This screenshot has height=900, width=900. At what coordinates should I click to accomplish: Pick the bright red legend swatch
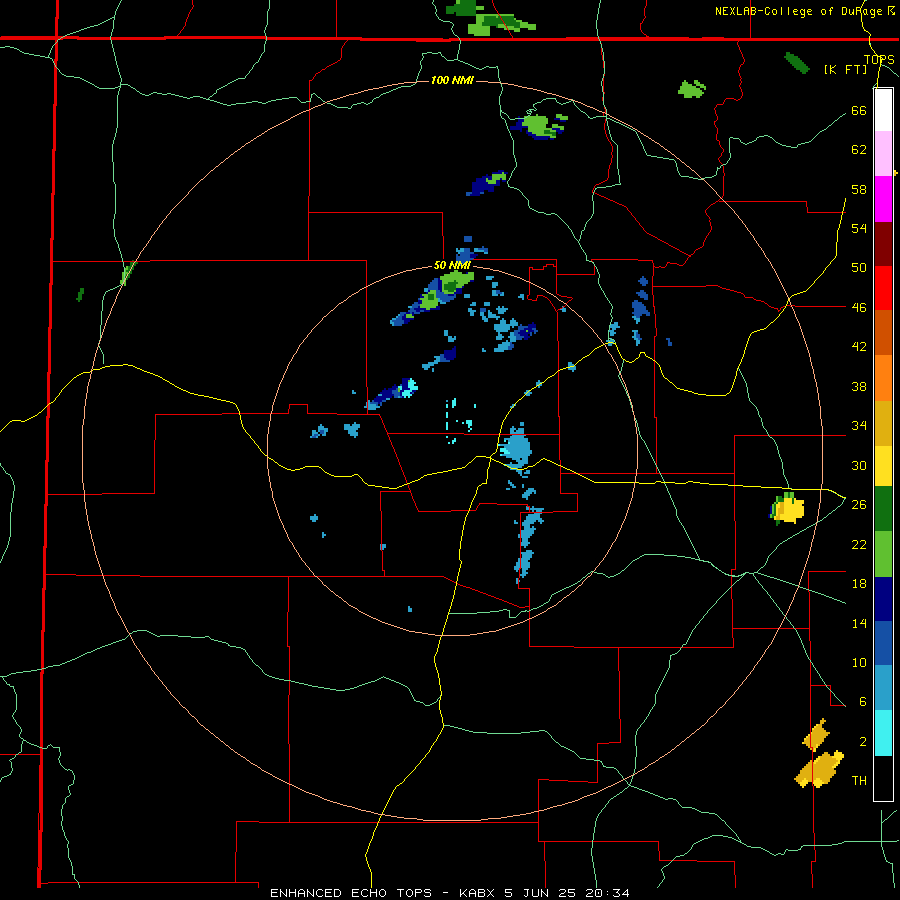tap(883, 288)
